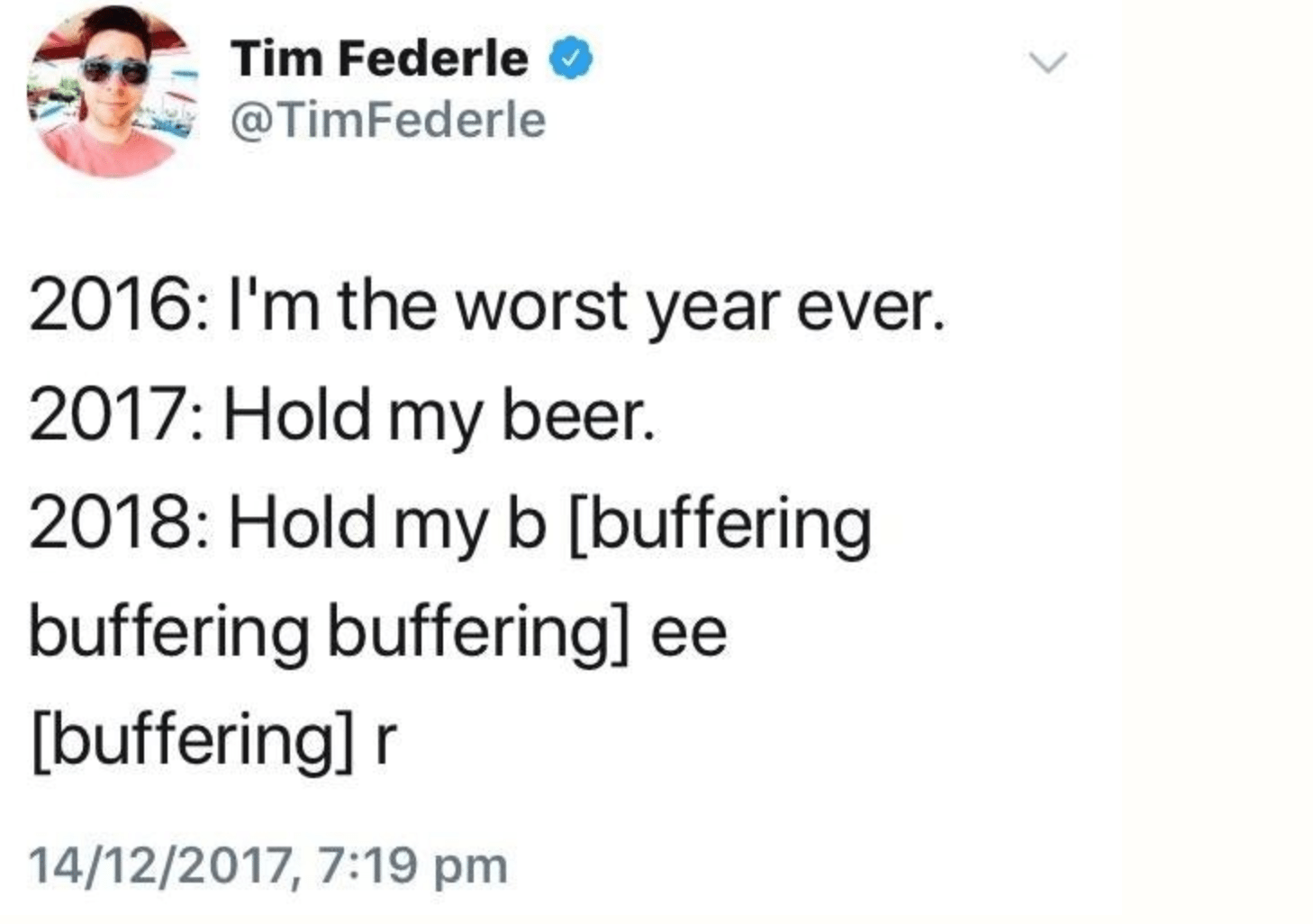Open the @TimFederle handle link
The image size is (1313, 924).
click(x=388, y=121)
